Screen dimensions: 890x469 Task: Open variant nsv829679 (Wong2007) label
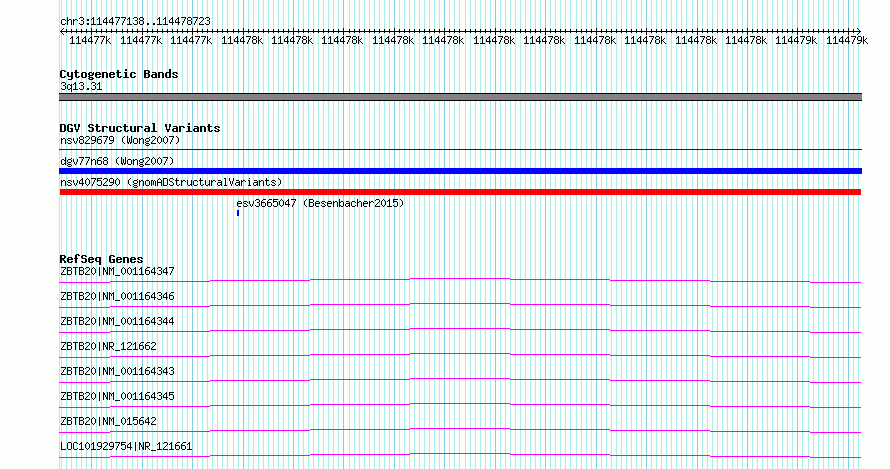120,140
